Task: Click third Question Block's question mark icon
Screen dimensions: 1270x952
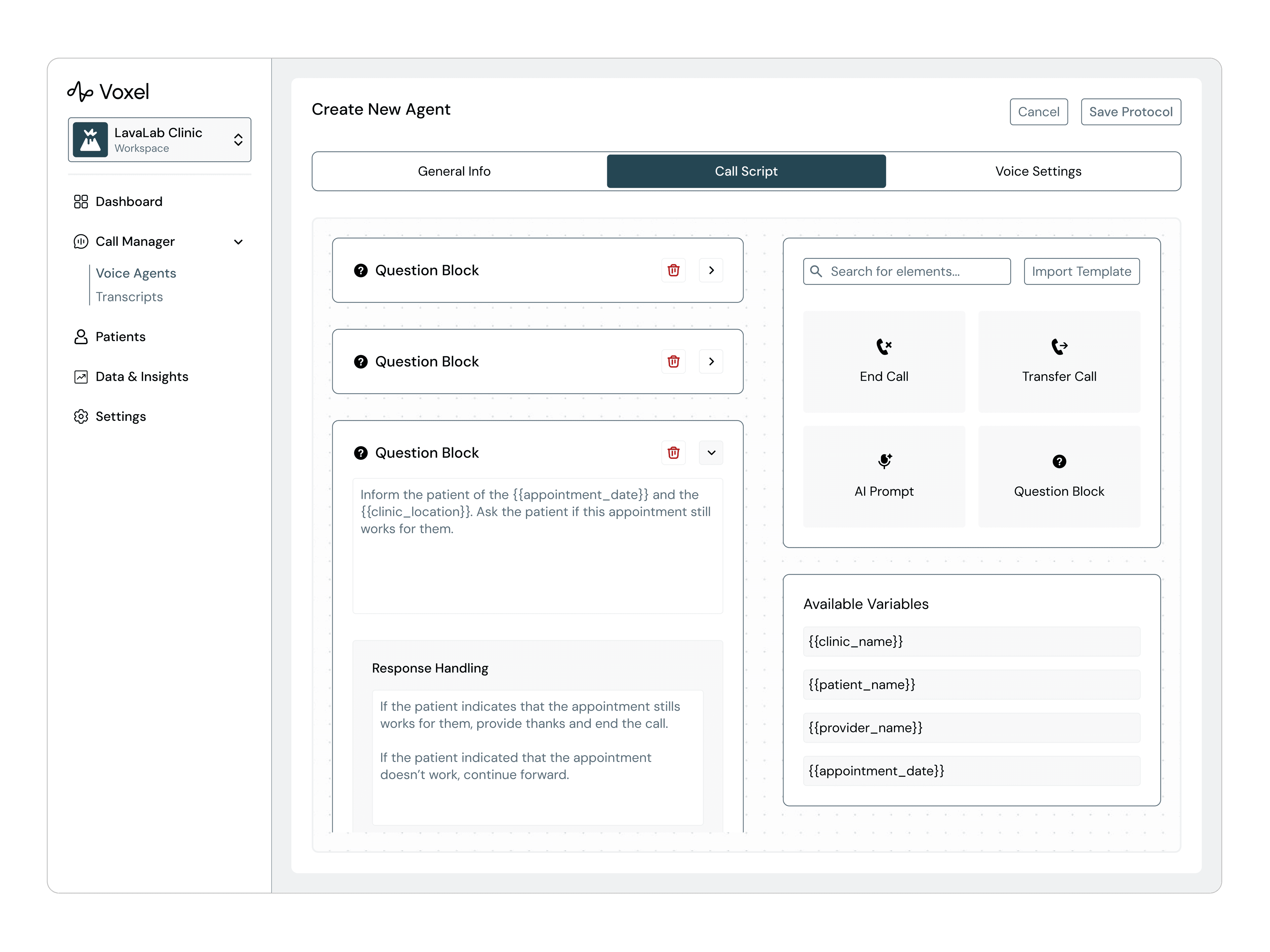Action: click(360, 453)
